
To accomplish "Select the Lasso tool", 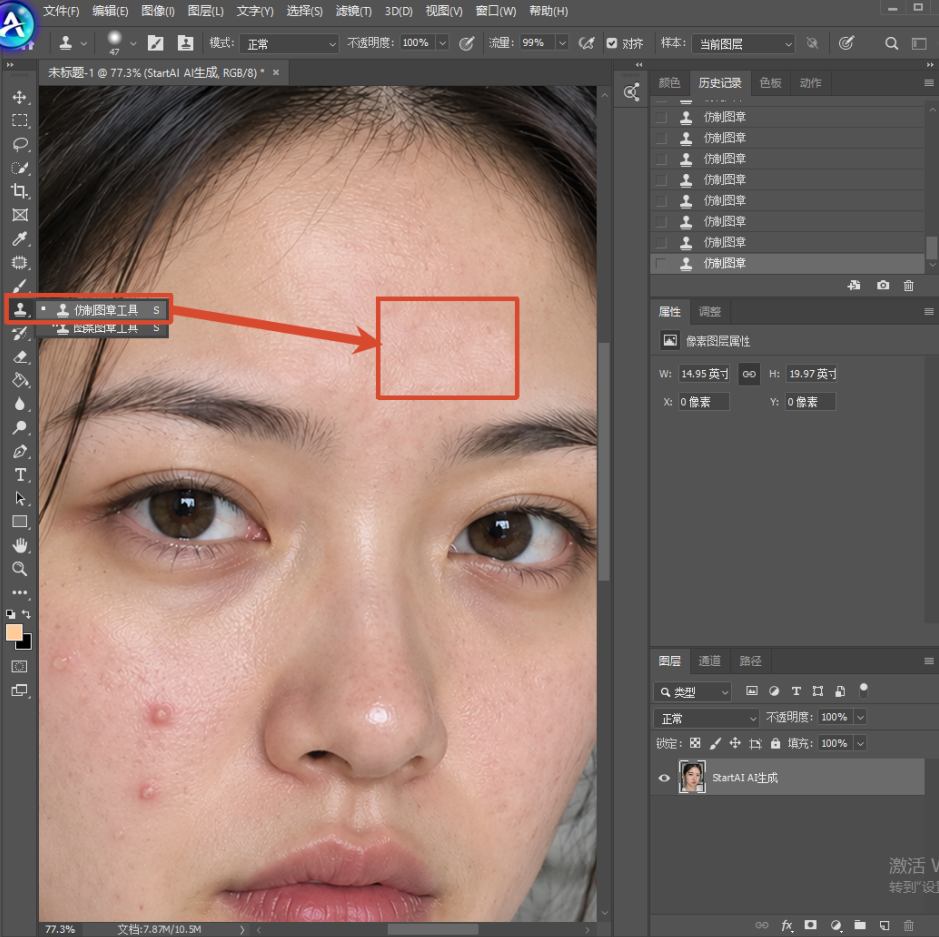I will (20, 144).
